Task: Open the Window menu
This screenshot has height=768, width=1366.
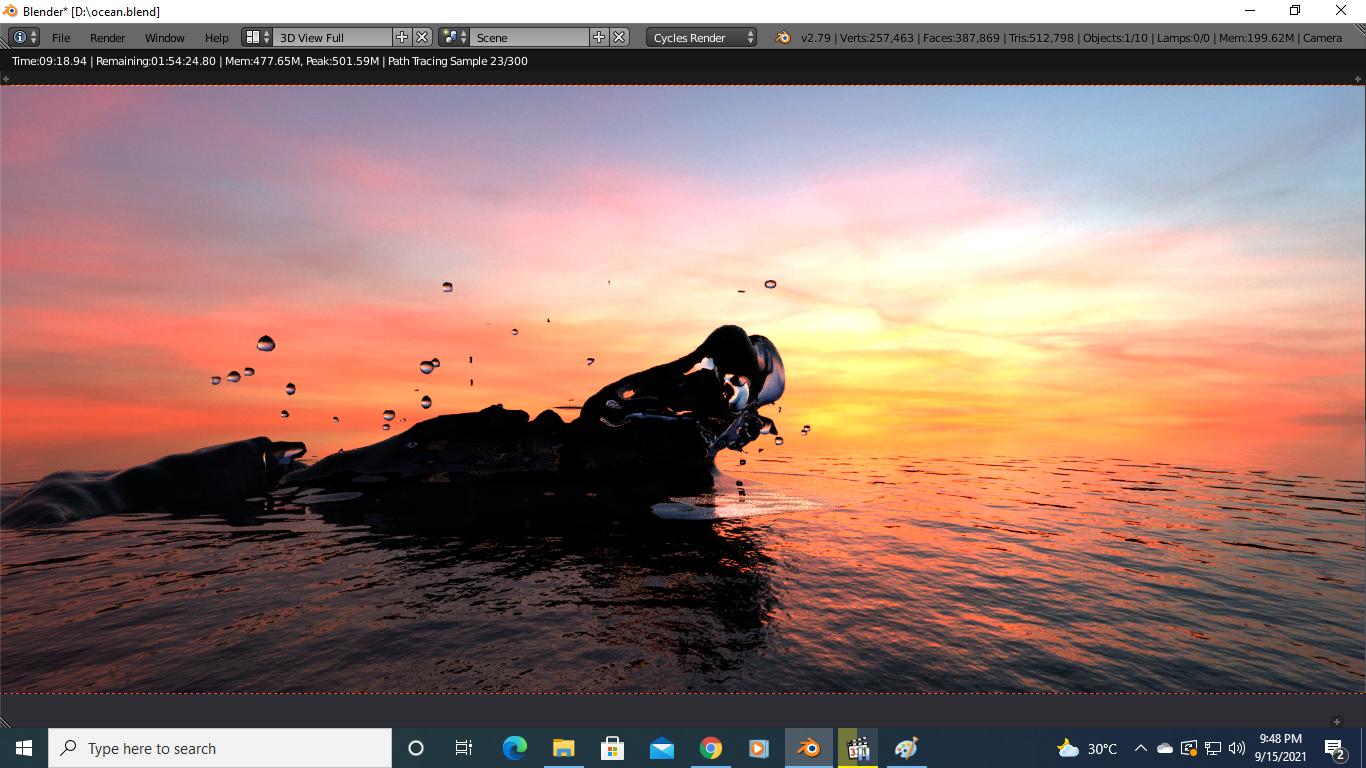Action: pos(165,37)
